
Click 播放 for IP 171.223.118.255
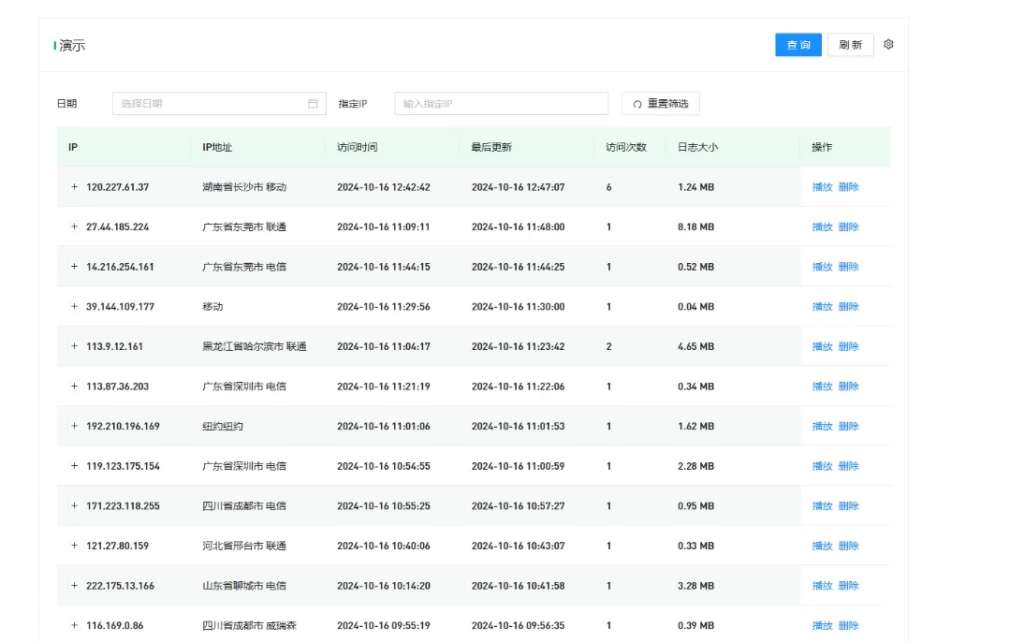(x=823, y=506)
